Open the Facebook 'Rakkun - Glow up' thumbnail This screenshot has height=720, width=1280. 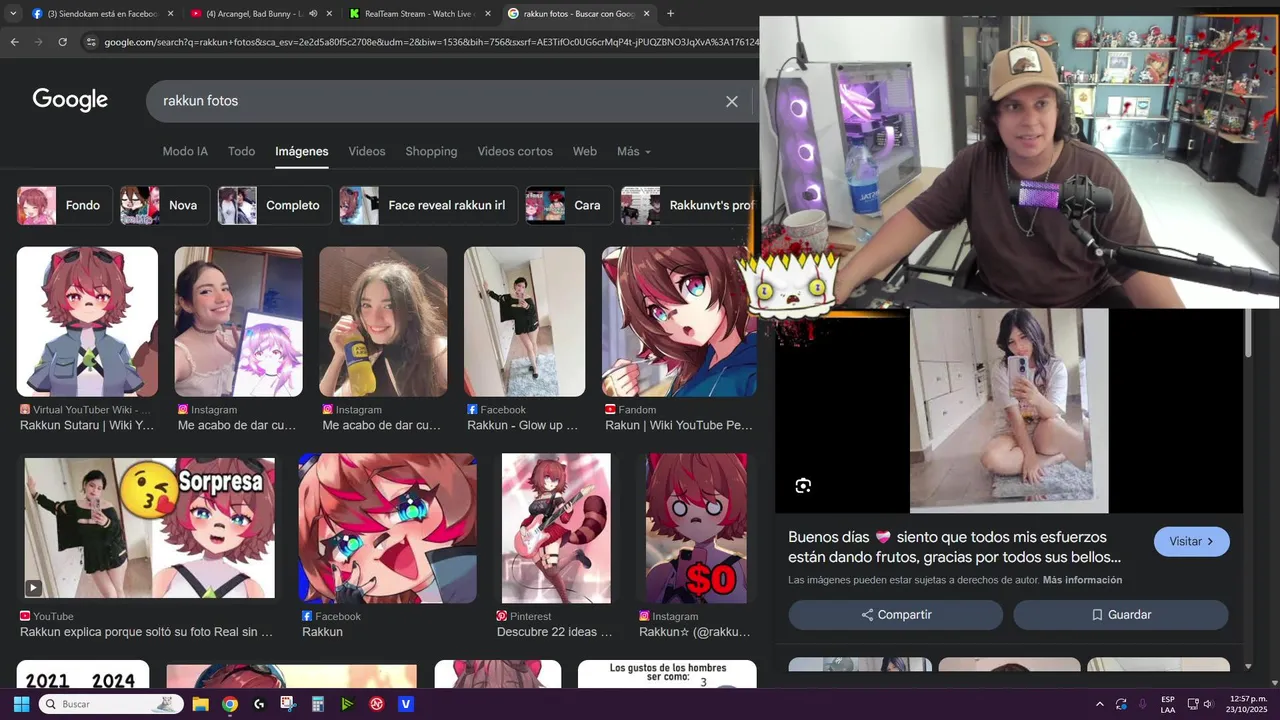[x=524, y=322]
